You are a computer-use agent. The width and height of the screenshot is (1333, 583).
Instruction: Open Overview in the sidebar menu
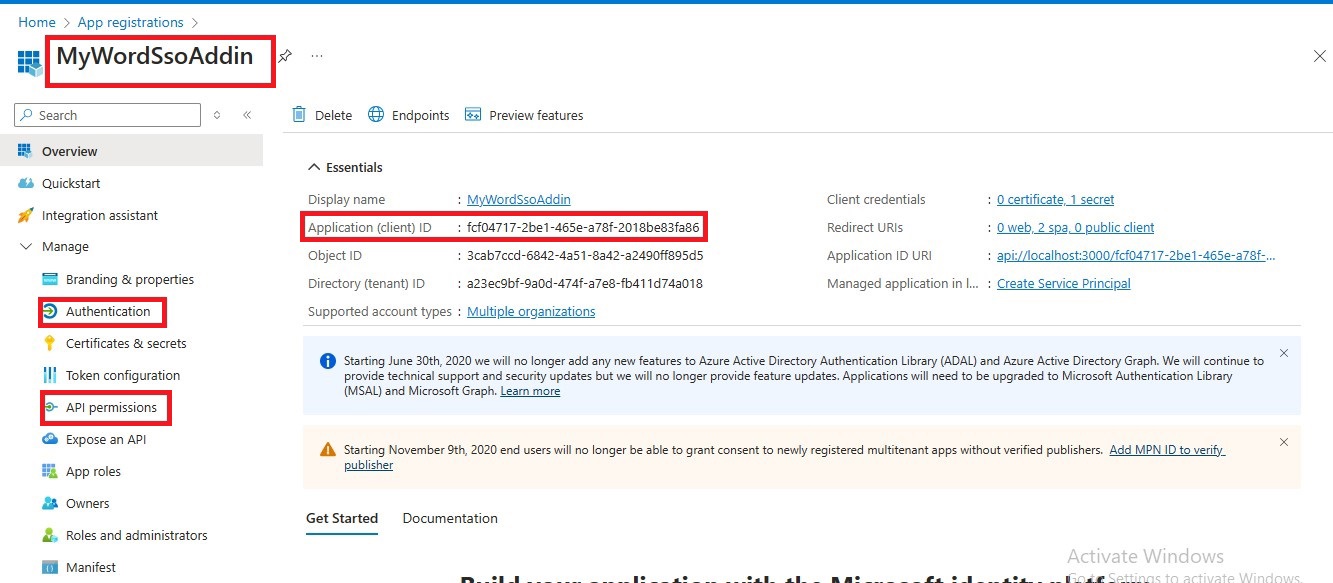[x=131, y=151]
